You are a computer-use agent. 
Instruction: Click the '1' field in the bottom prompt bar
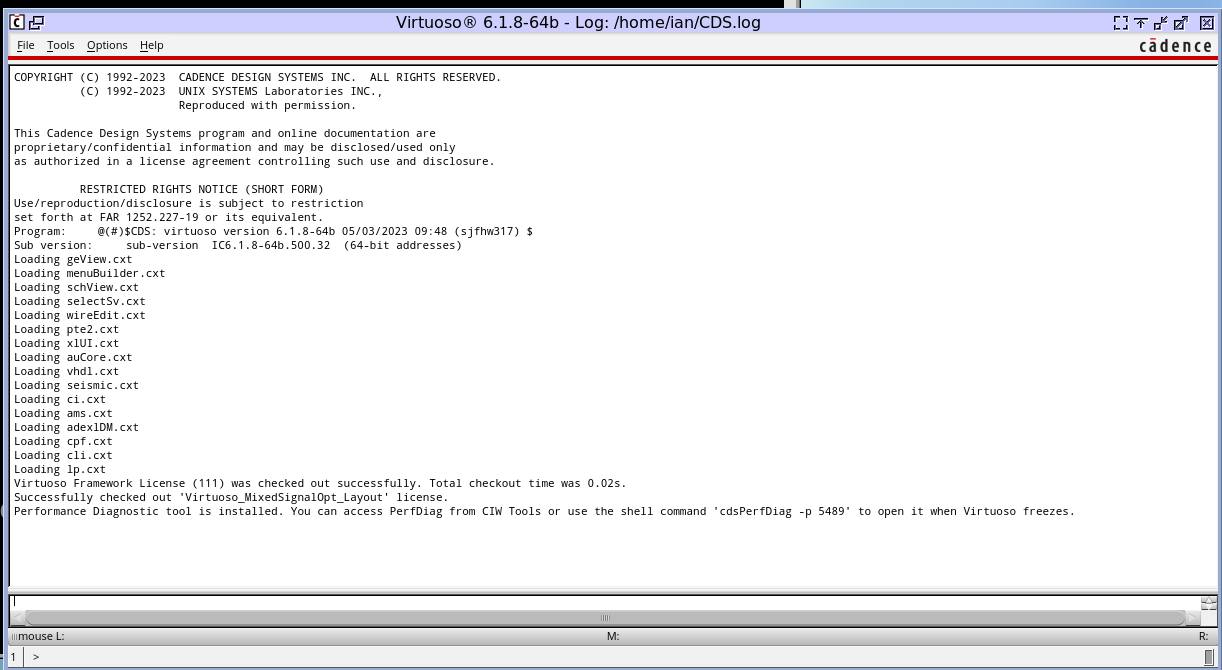click(x=16, y=657)
